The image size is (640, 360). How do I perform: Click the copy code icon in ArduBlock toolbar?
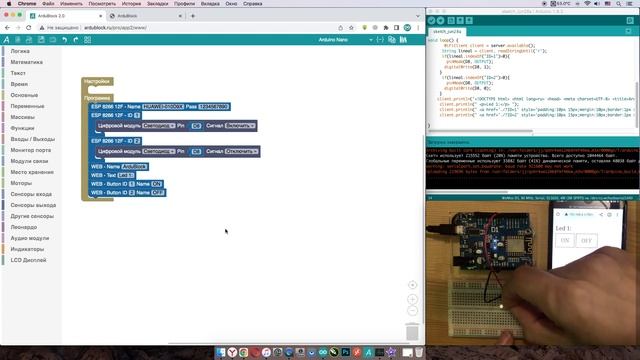pyautogui.click(x=392, y=40)
